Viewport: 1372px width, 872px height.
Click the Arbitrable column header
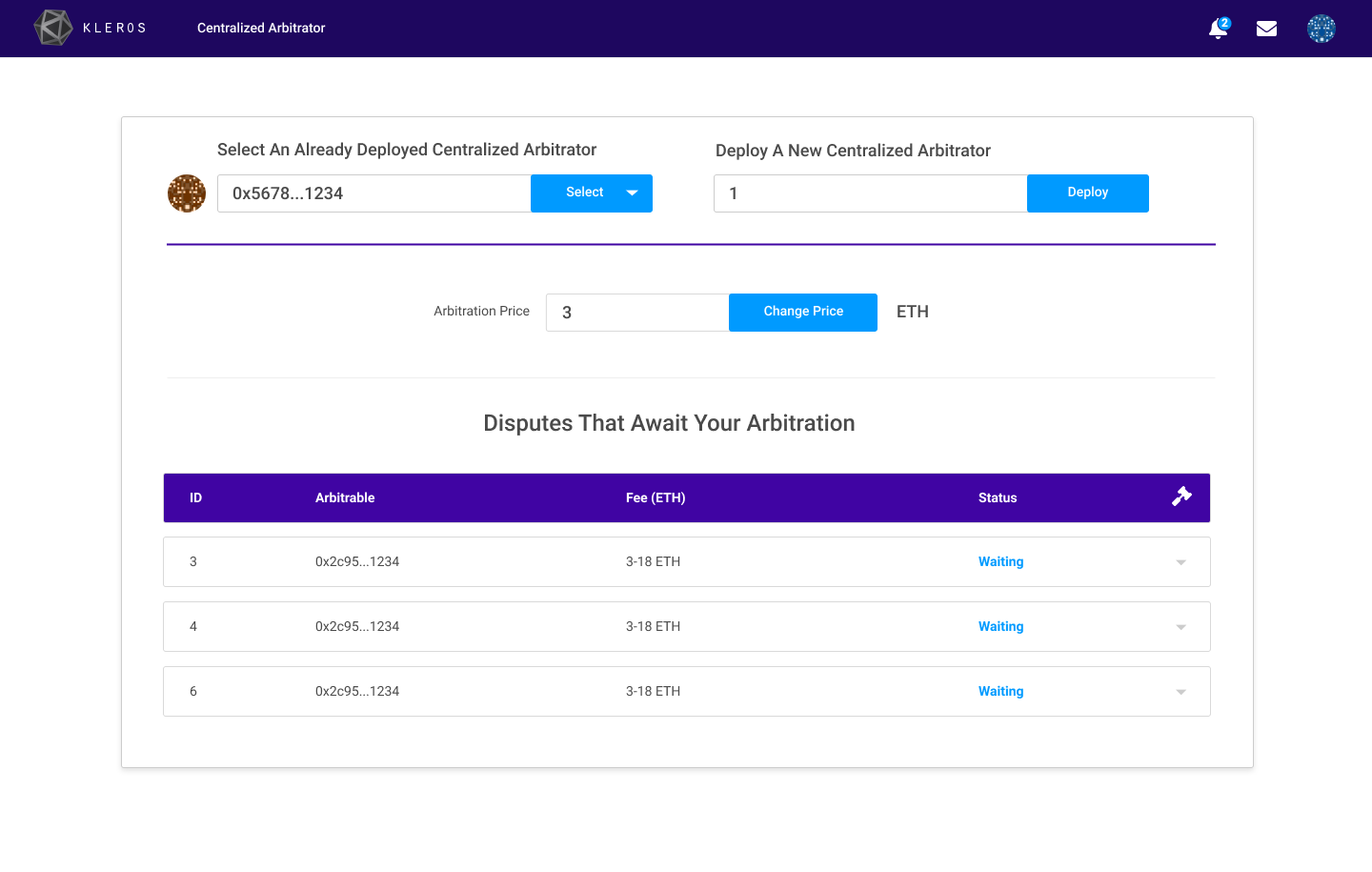[x=345, y=497]
